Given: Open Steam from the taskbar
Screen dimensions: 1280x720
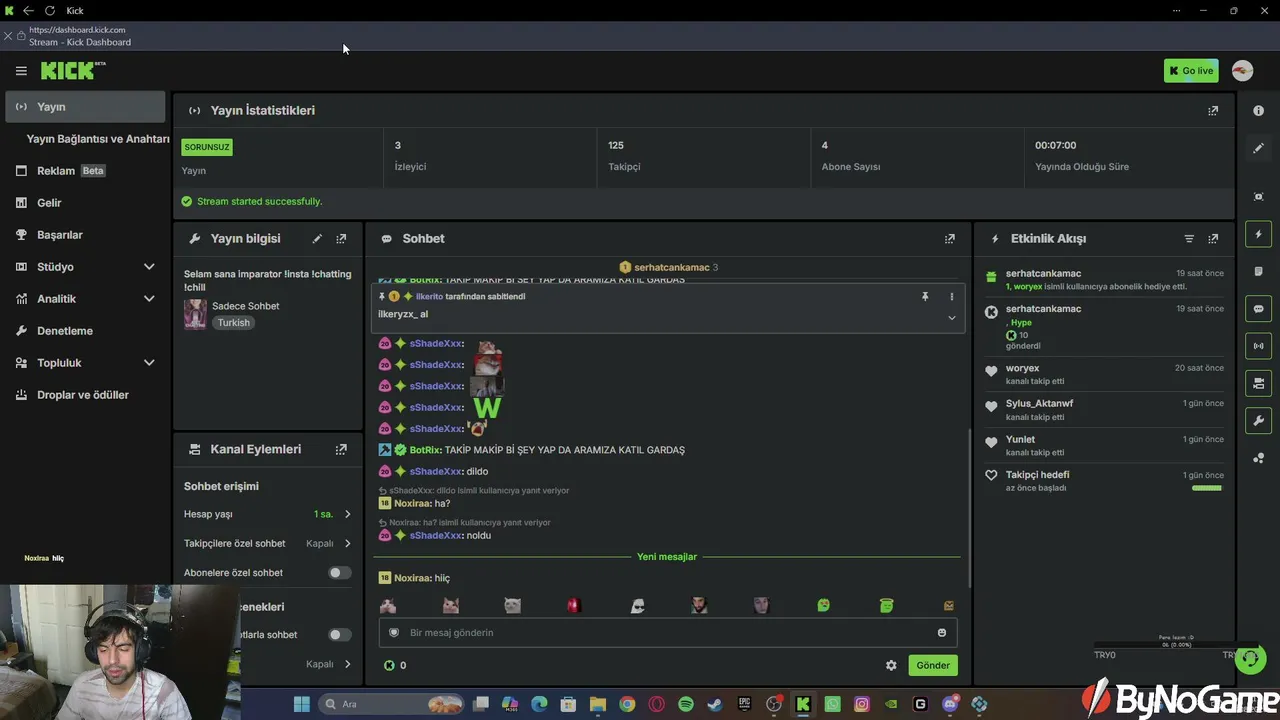Looking at the screenshot, I should click(x=714, y=704).
